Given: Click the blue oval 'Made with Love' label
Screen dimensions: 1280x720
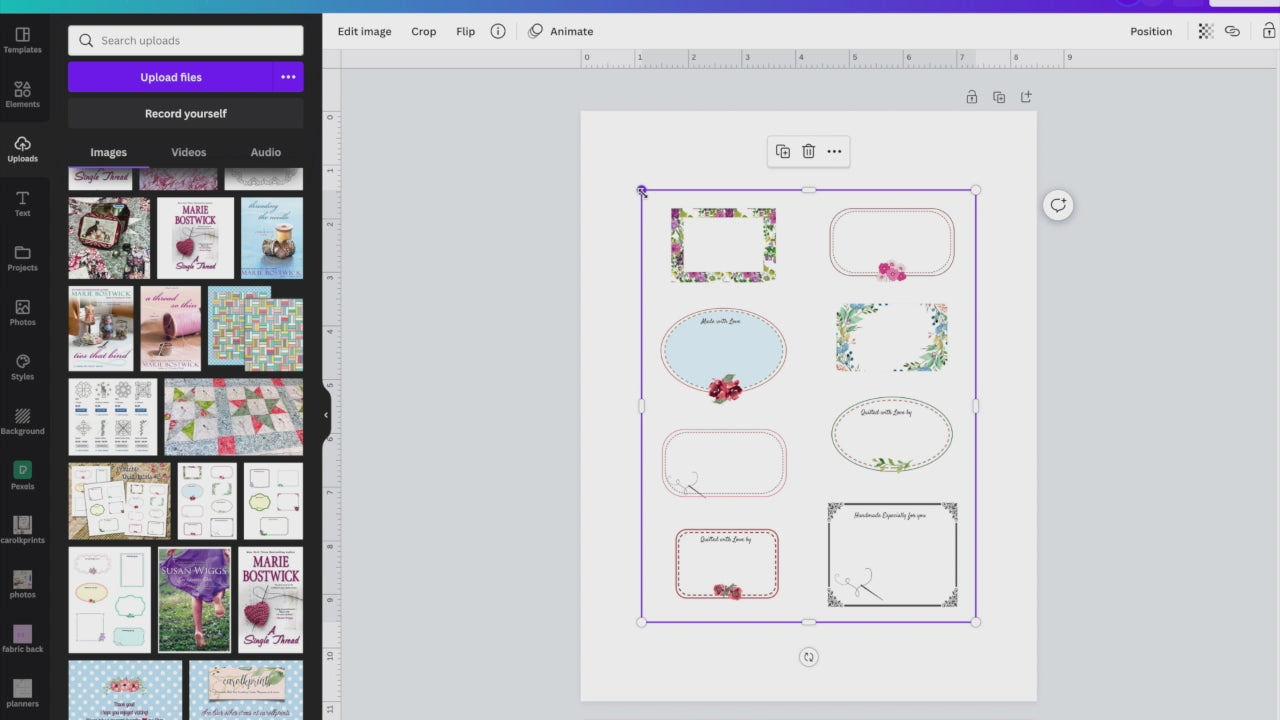Looking at the screenshot, I should (x=723, y=354).
